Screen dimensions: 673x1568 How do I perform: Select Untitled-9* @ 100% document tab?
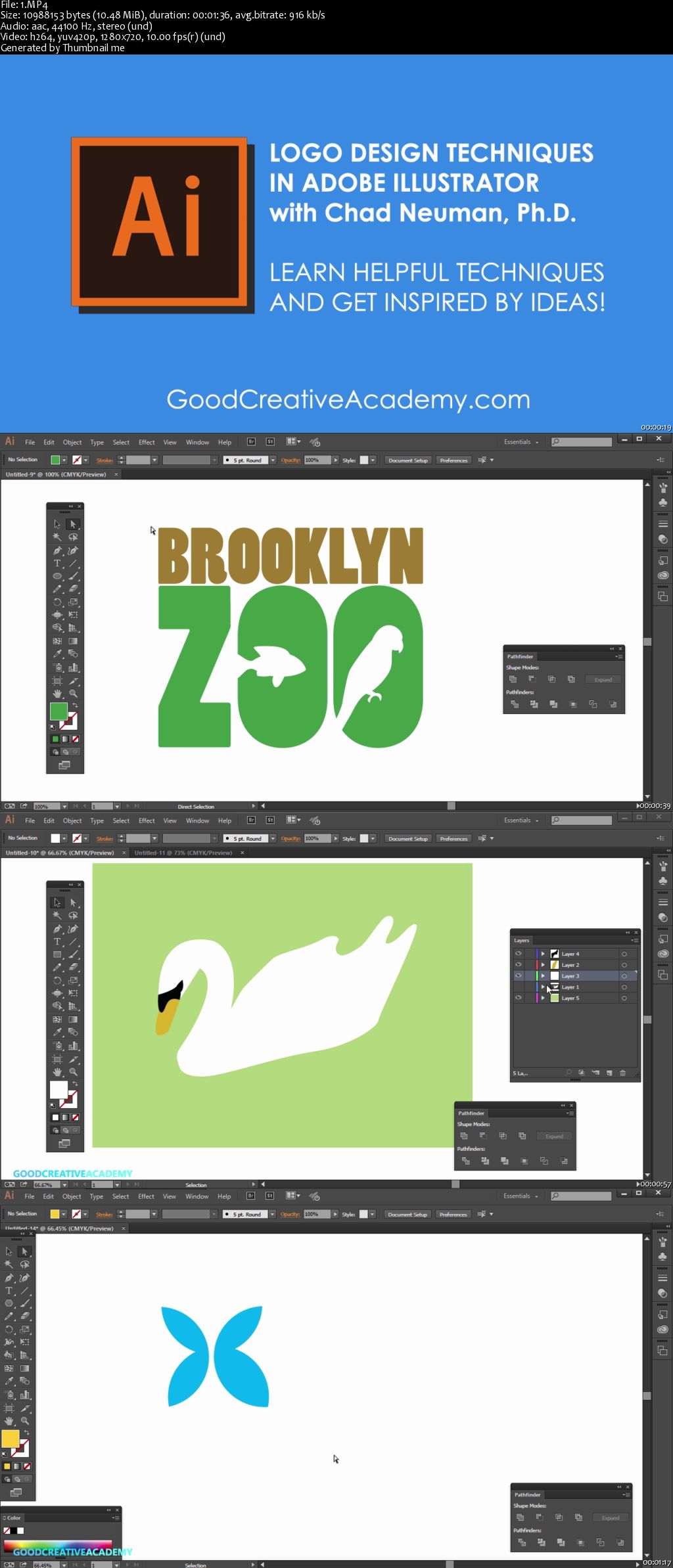tap(56, 474)
